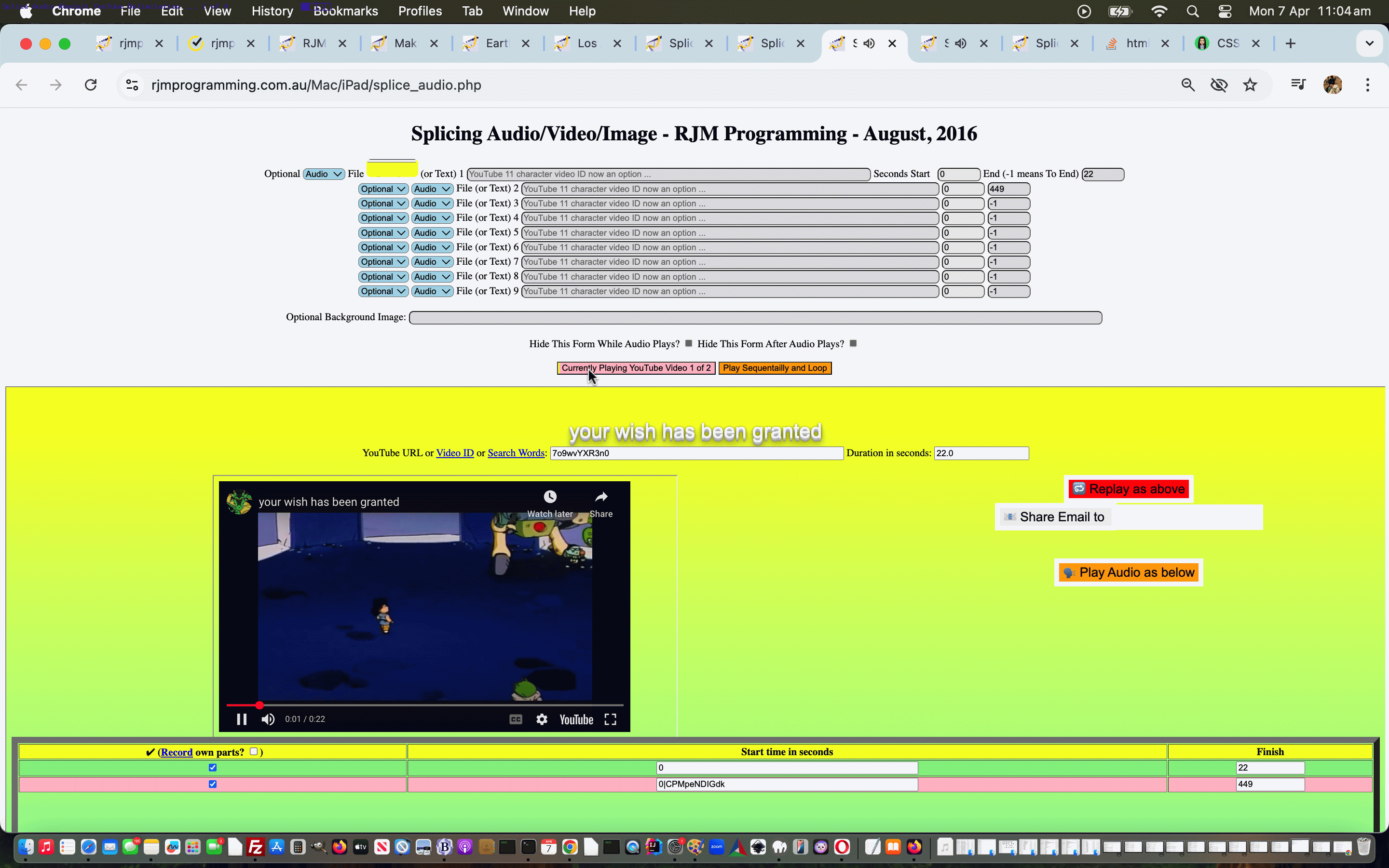The height and width of the screenshot is (868, 1389).
Task: Mute the YouTube player volume icon
Action: pos(268,719)
